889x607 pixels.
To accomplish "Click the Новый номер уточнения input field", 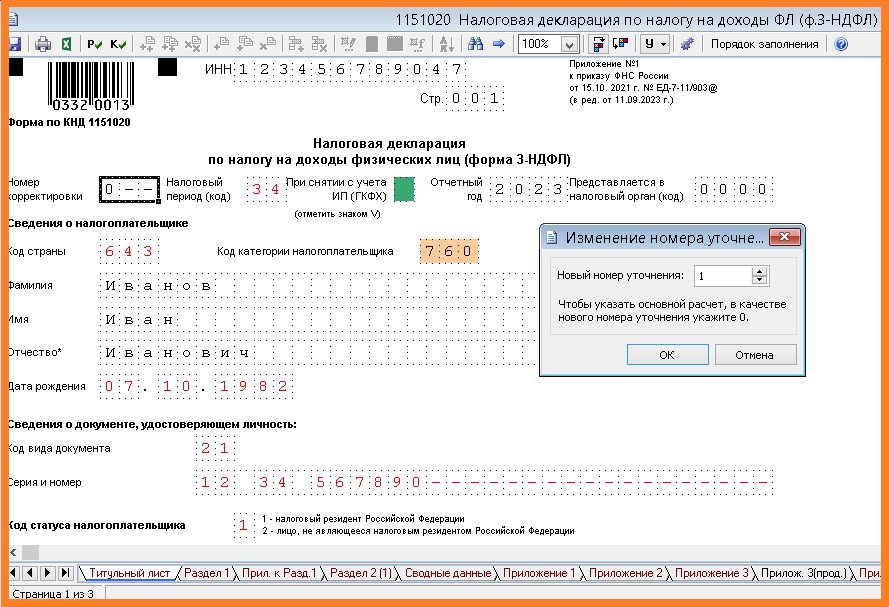I will 723,276.
